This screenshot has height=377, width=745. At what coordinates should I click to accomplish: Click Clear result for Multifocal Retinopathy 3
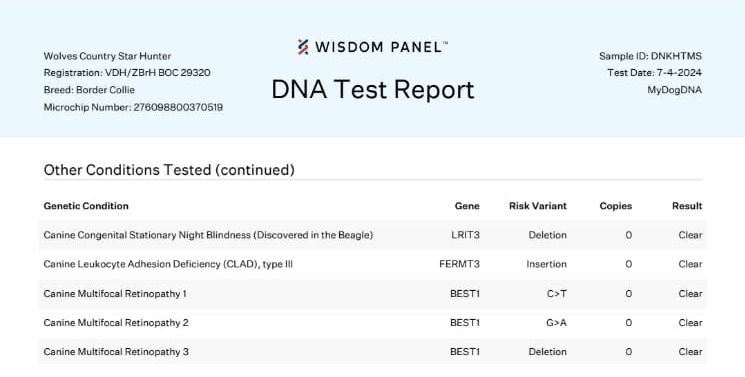[690, 352]
